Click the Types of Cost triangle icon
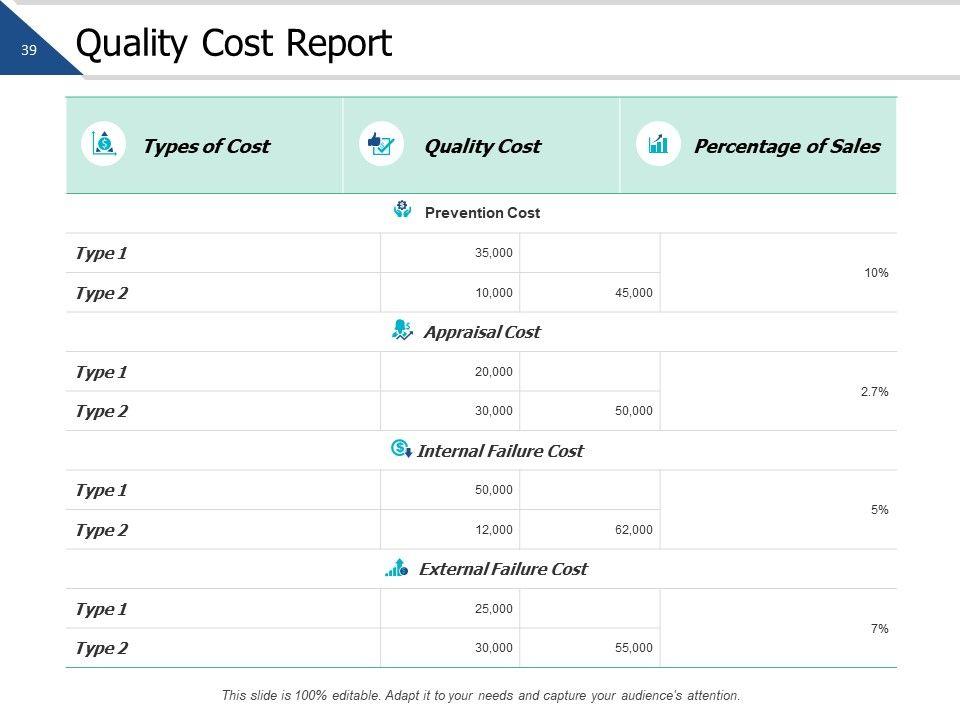 coord(103,145)
